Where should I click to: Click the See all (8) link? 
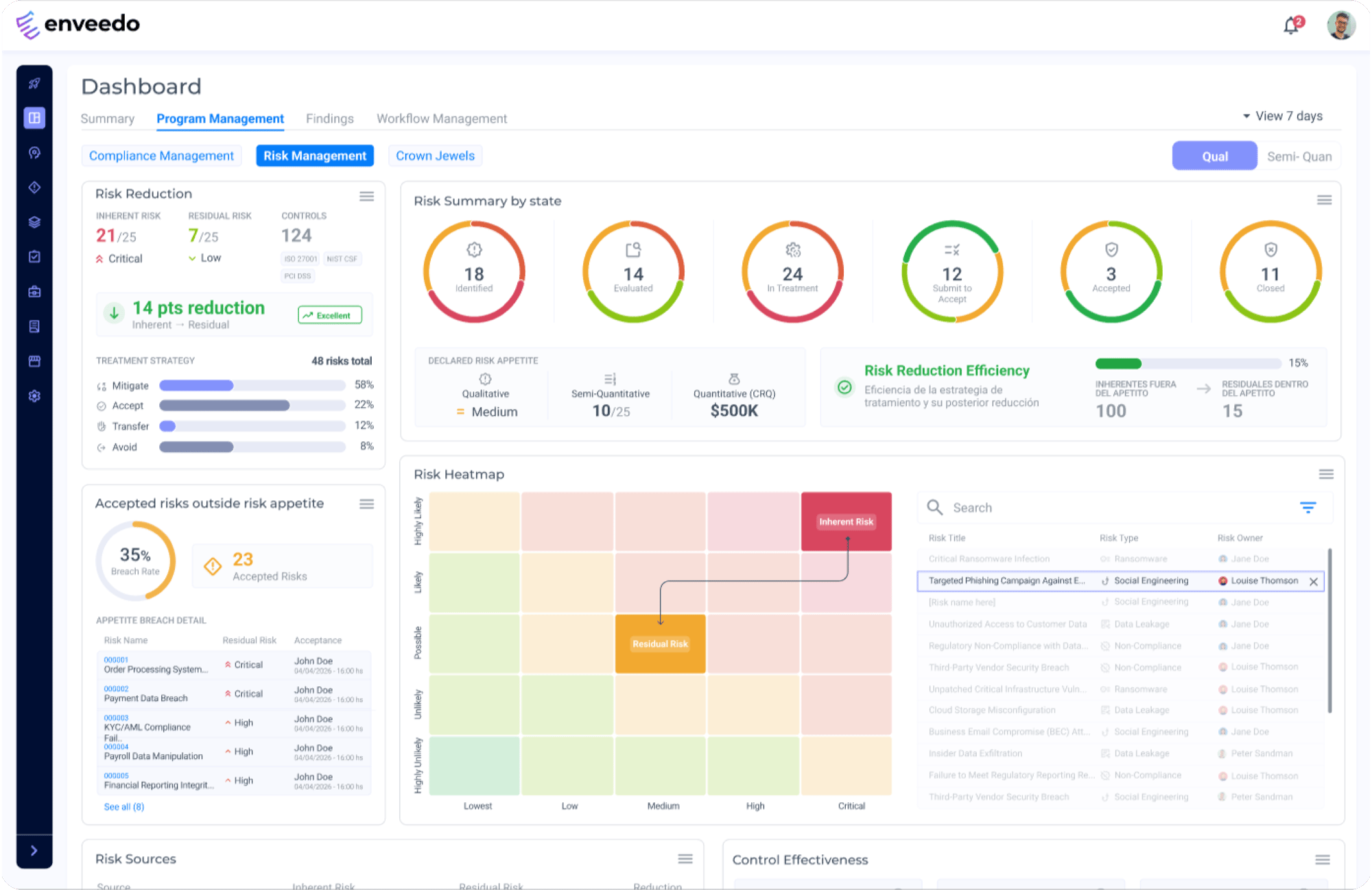coord(124,807)
